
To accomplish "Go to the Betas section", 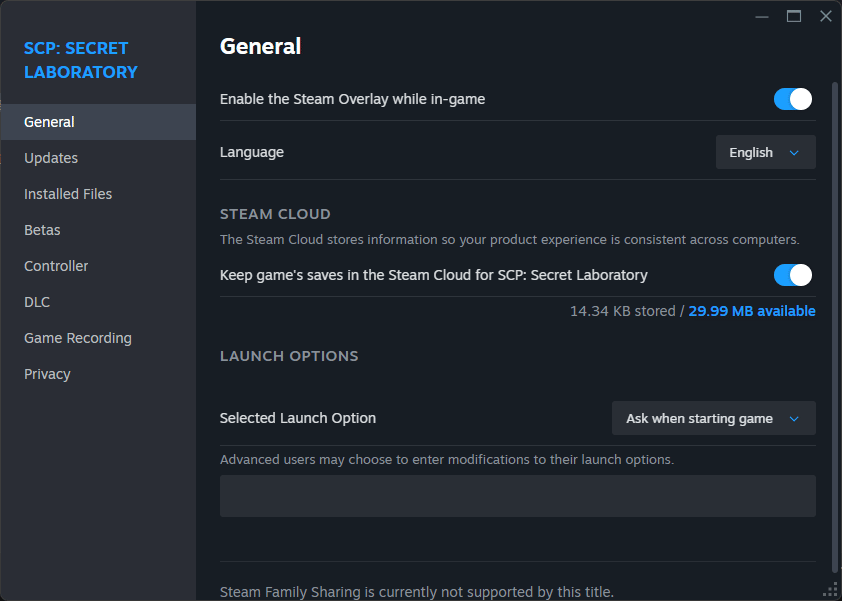I will click(98, 230).
